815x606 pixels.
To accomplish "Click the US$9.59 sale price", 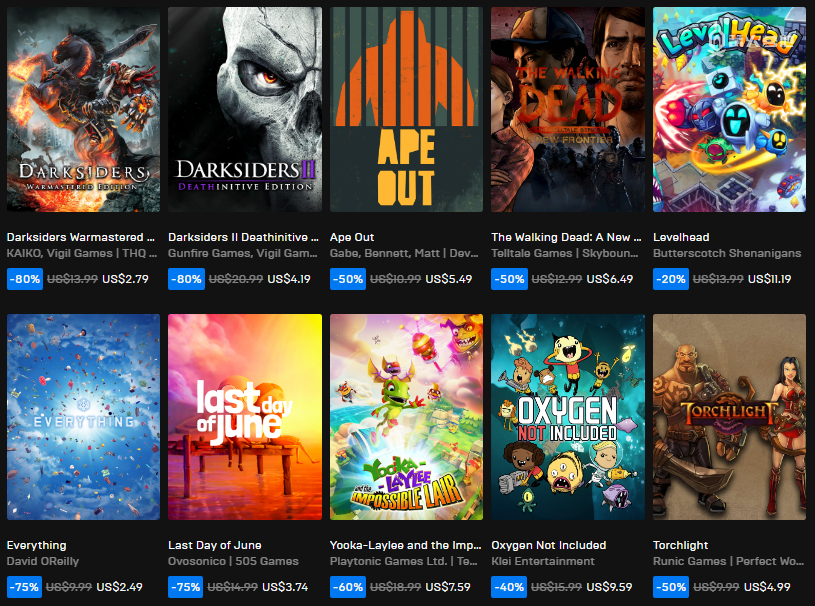I will 609,587.
